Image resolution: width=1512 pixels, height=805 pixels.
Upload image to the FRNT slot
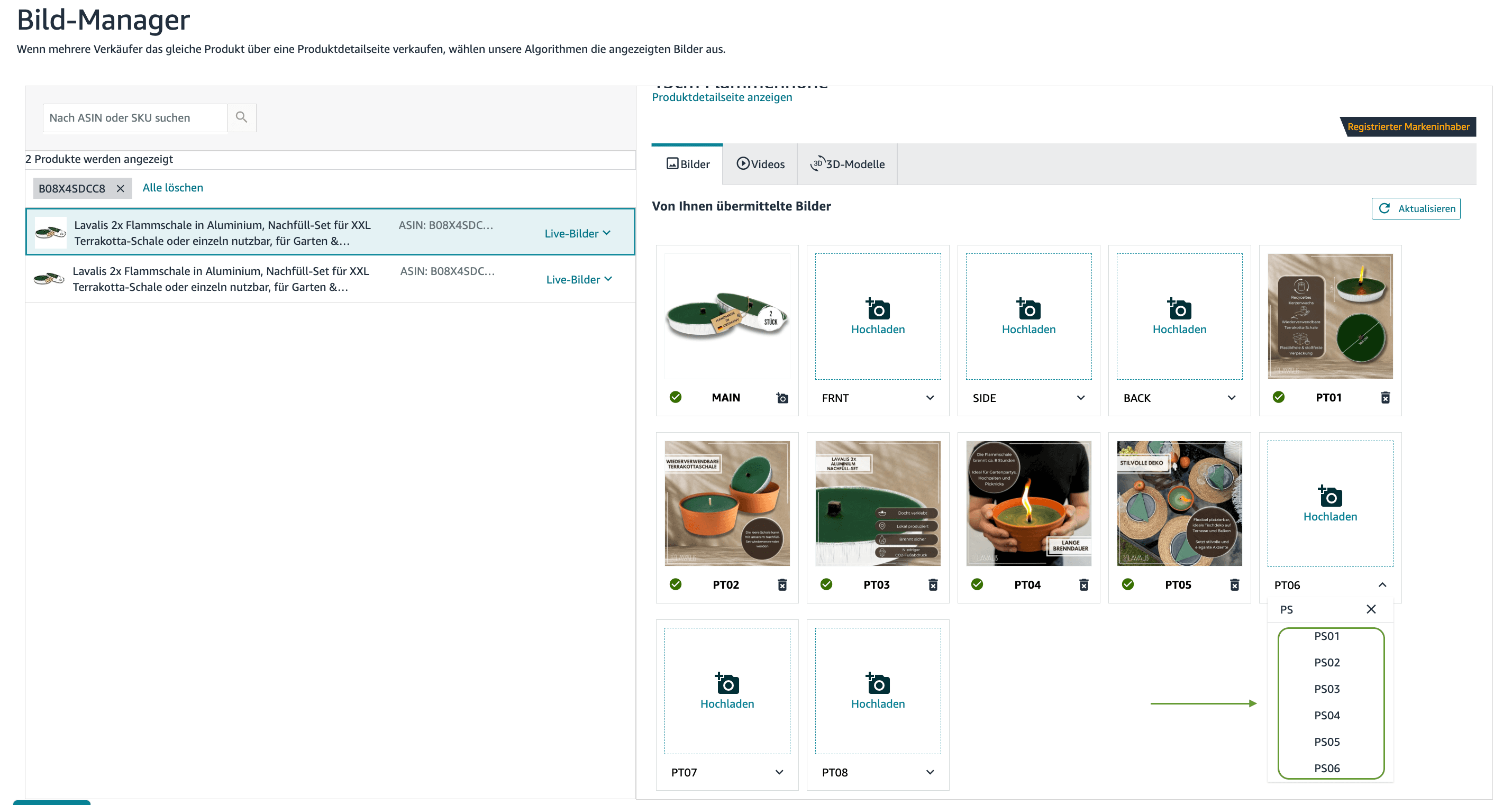point(878,316)
